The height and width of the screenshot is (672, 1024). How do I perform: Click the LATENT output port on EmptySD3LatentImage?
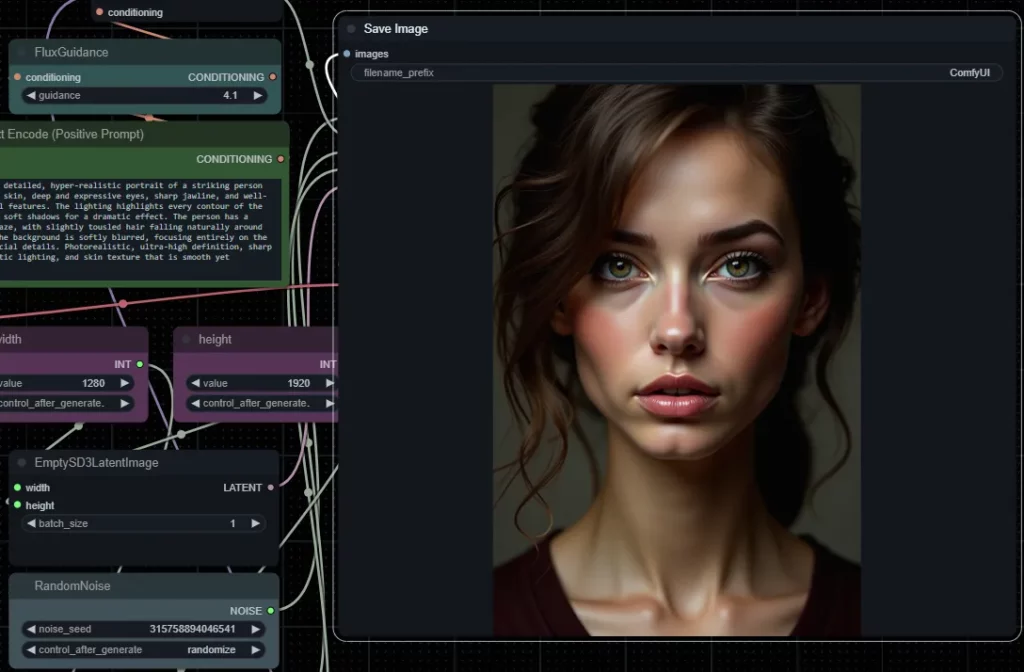pyautogui.click(x=271, y=488)
